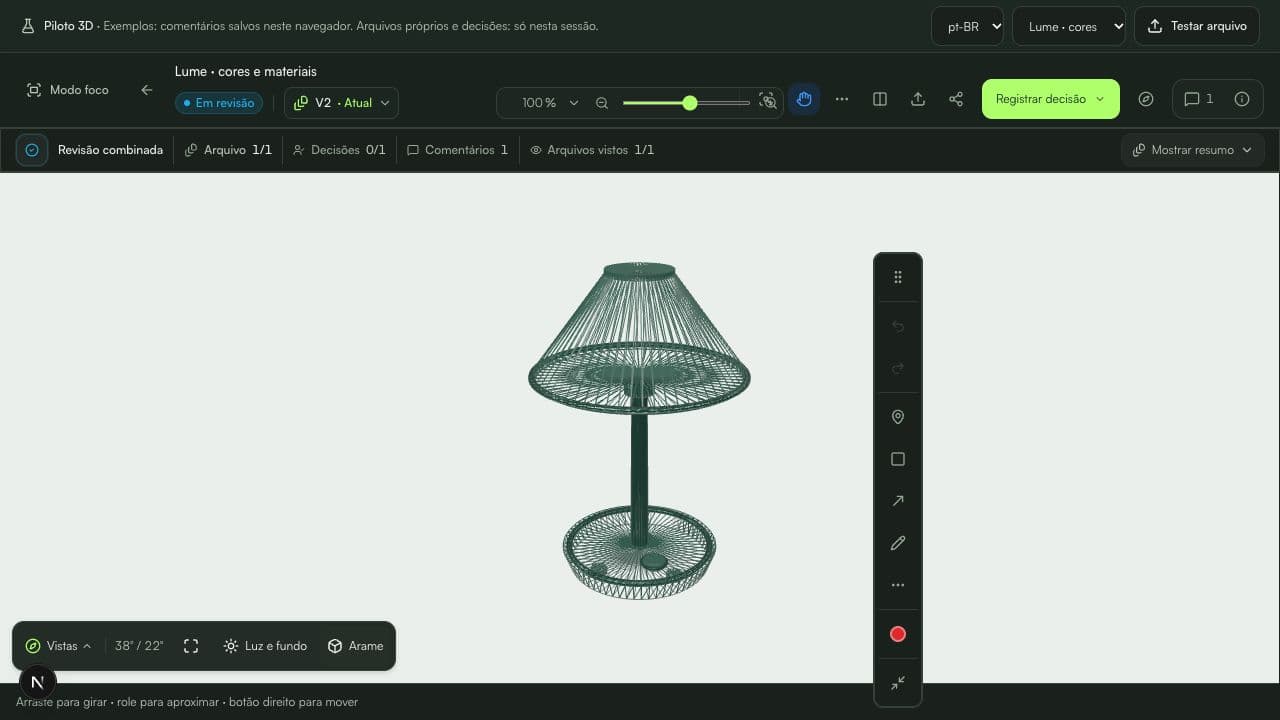This screenshot has width=1280, height=720.
Task: Click the annotation toolbar drag handle
Action: [898, 277]
